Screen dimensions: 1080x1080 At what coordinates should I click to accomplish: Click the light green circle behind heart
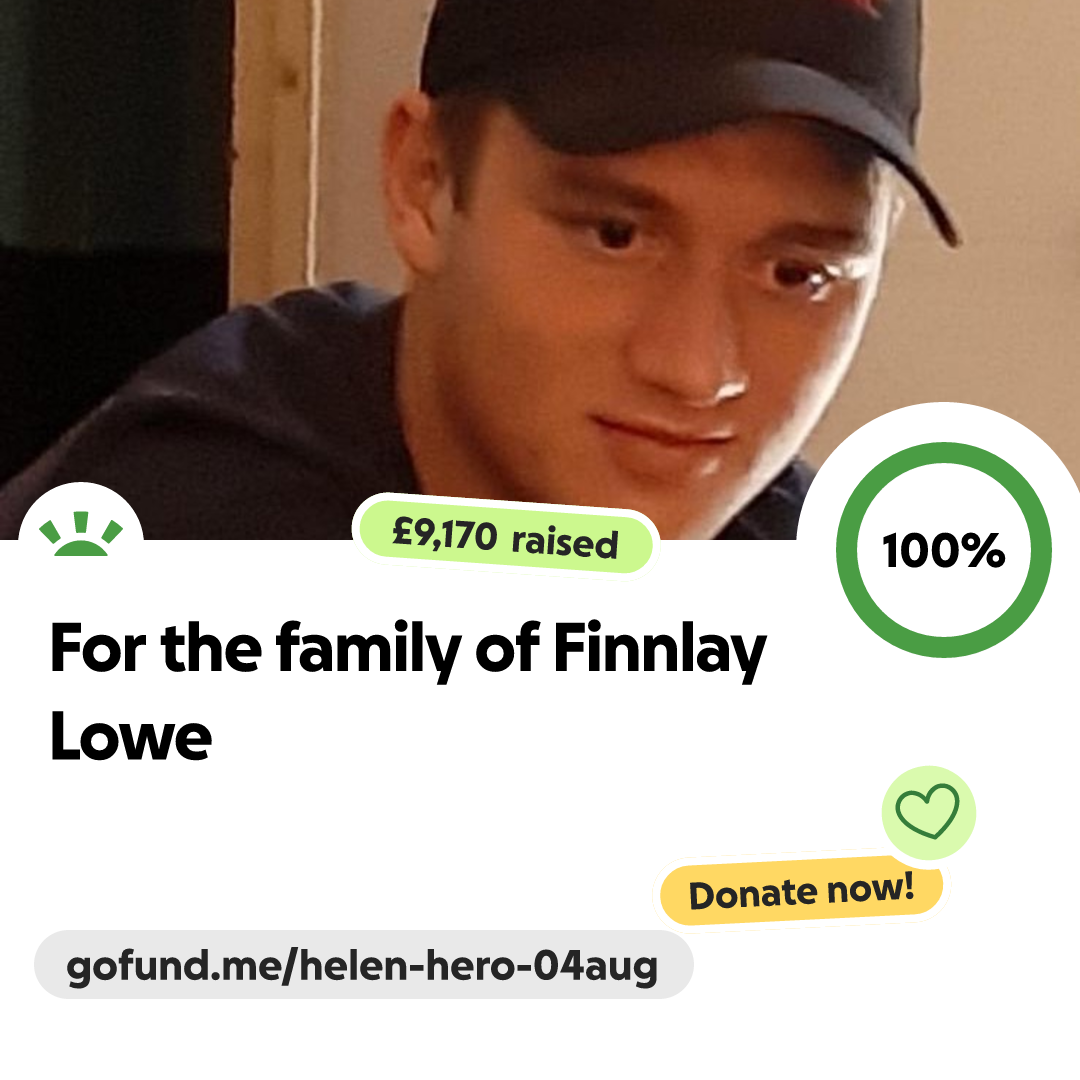click(x=928, y=813)
